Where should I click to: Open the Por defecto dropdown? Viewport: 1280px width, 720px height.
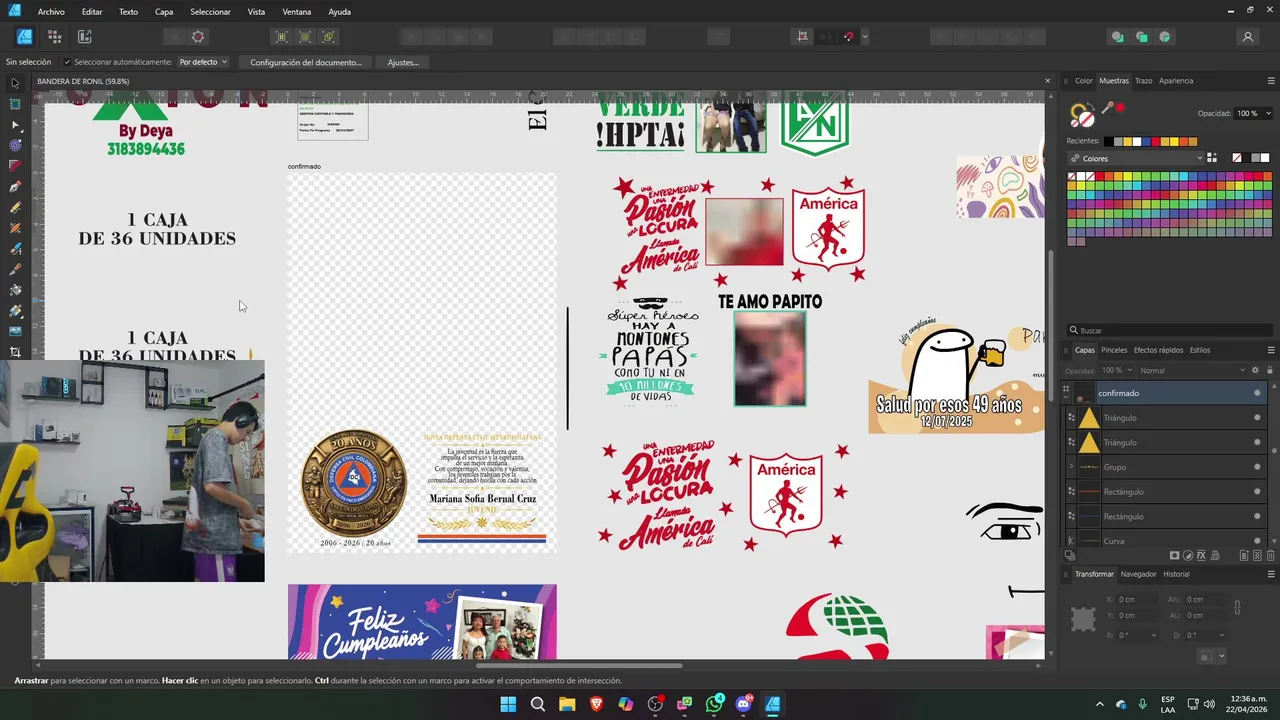pos(203,62)
